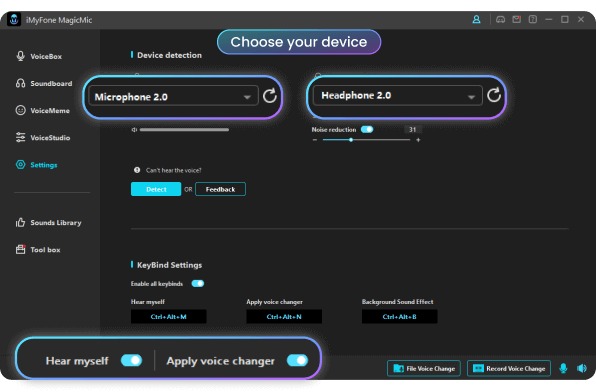
Task: Click the Detect button
Action: 156,189
